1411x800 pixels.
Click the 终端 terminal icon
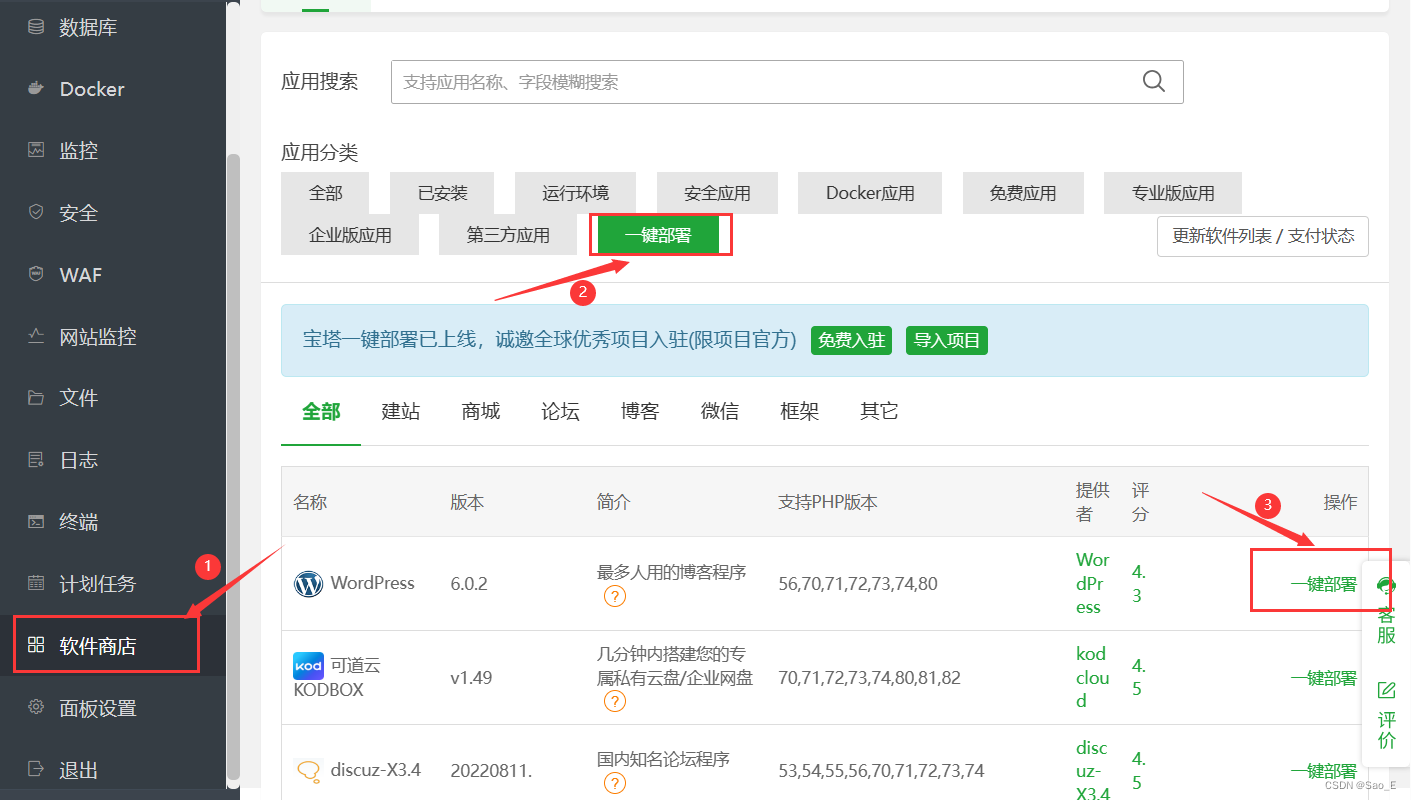pos(36,522)
